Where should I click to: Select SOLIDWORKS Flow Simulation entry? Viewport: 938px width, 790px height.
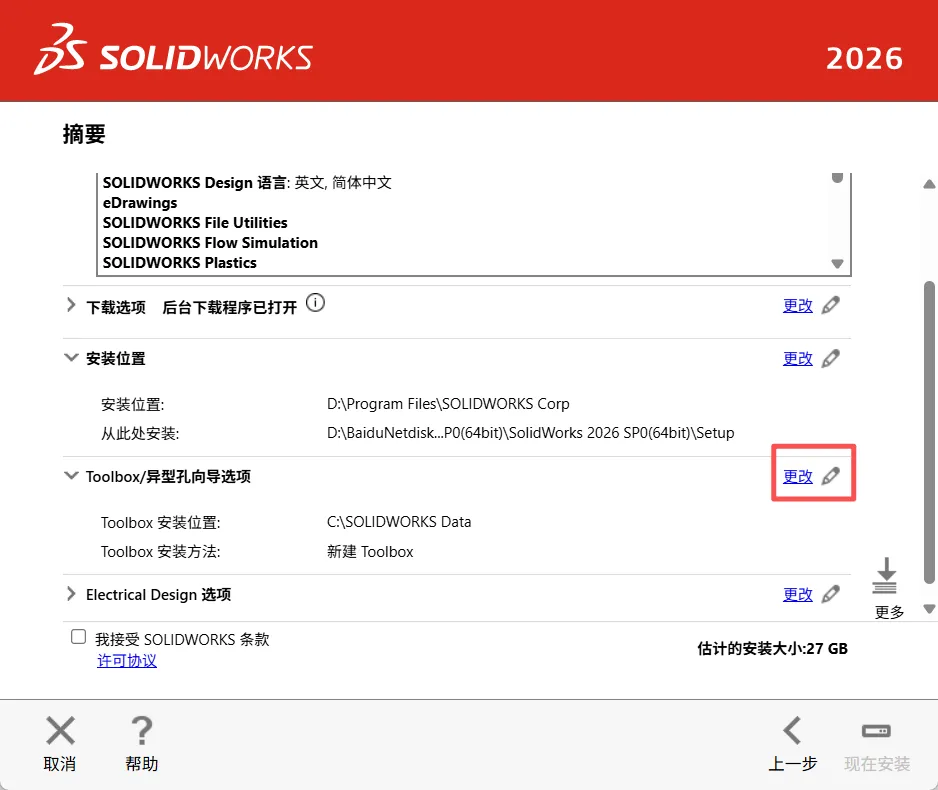[x=210, y=243]
